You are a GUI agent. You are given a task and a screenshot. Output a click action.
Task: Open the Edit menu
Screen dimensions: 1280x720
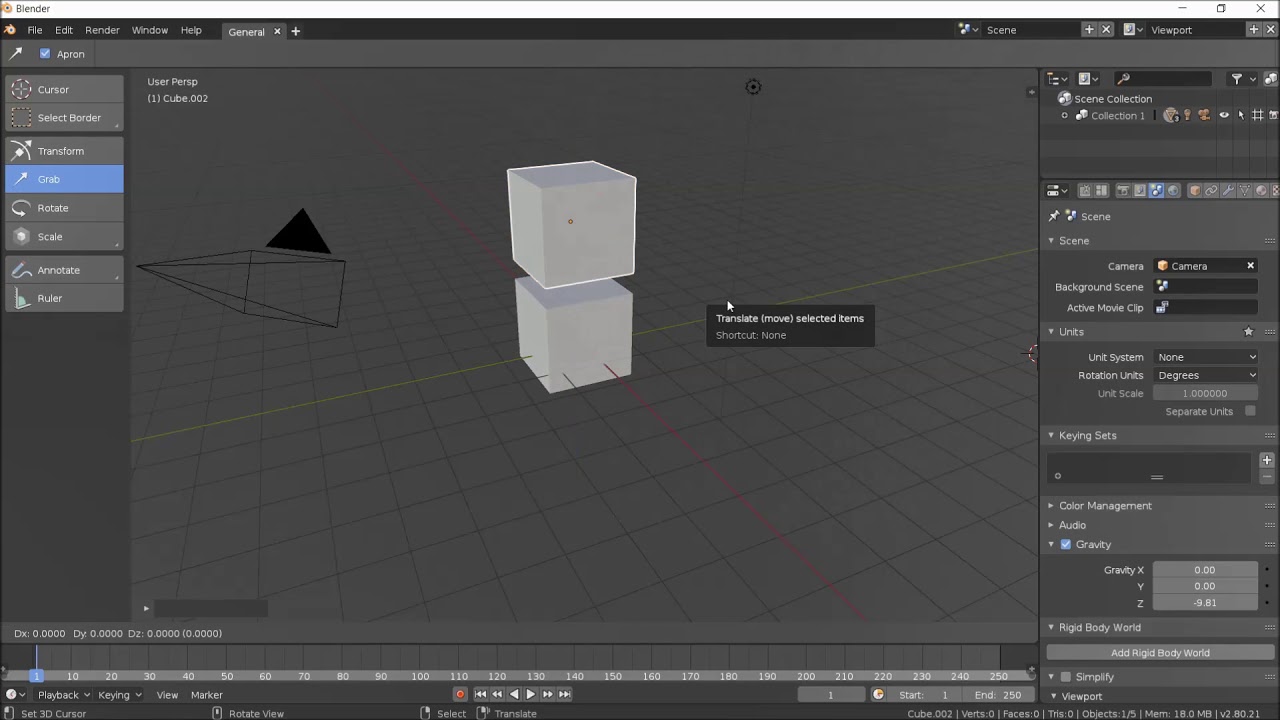64,30
